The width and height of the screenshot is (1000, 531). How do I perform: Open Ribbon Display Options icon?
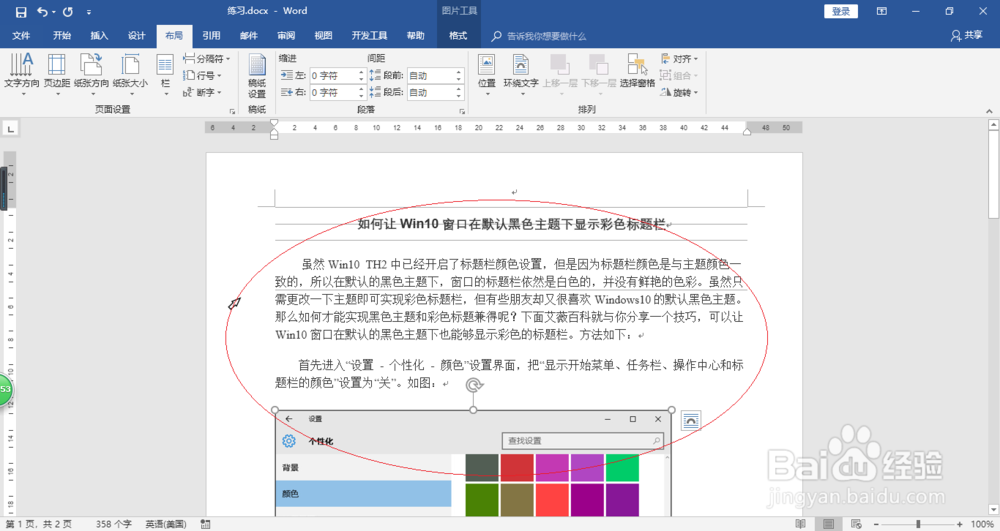click(881, 11)
